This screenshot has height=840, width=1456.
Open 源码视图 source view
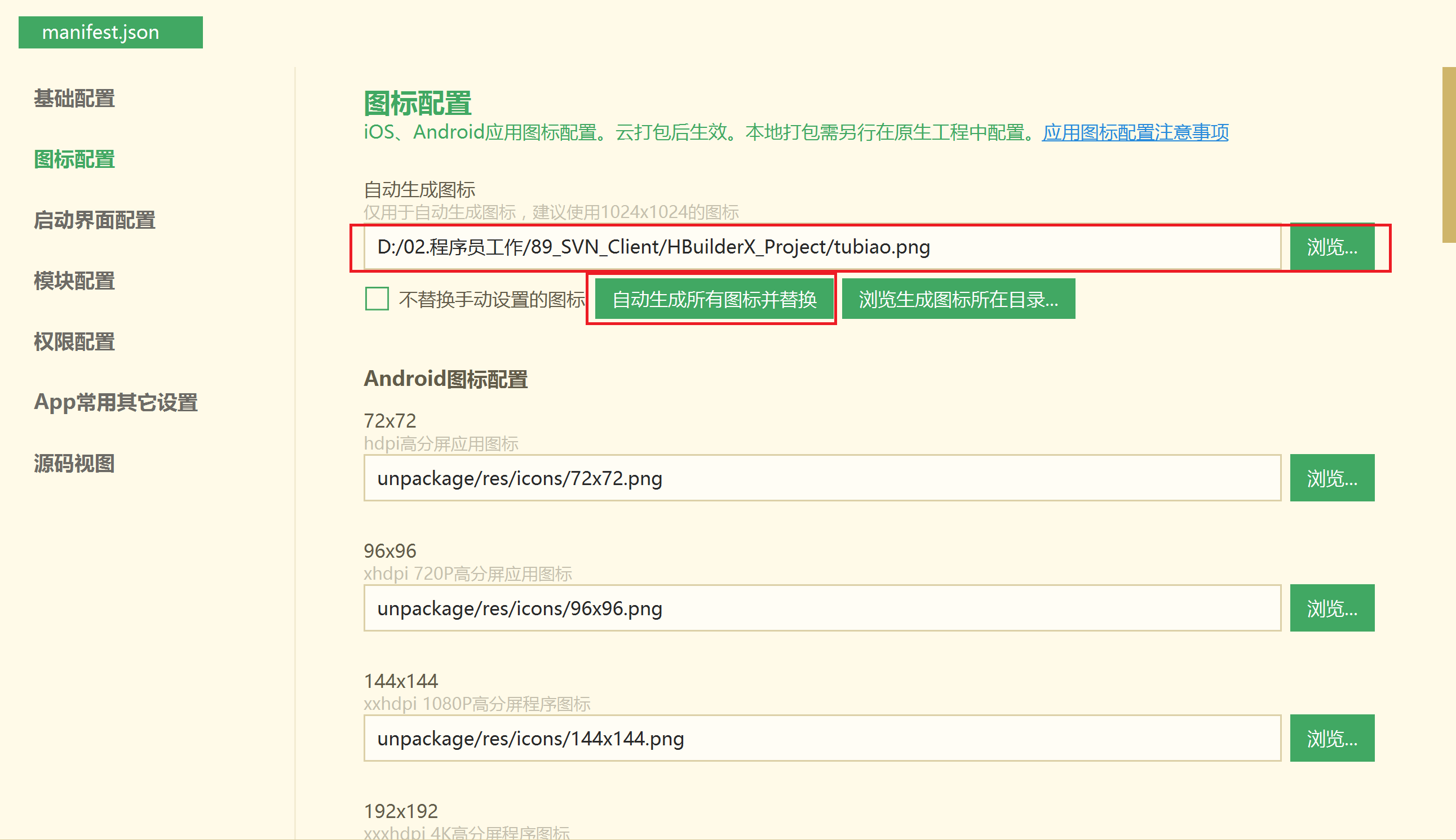click(x=74, y=464)
